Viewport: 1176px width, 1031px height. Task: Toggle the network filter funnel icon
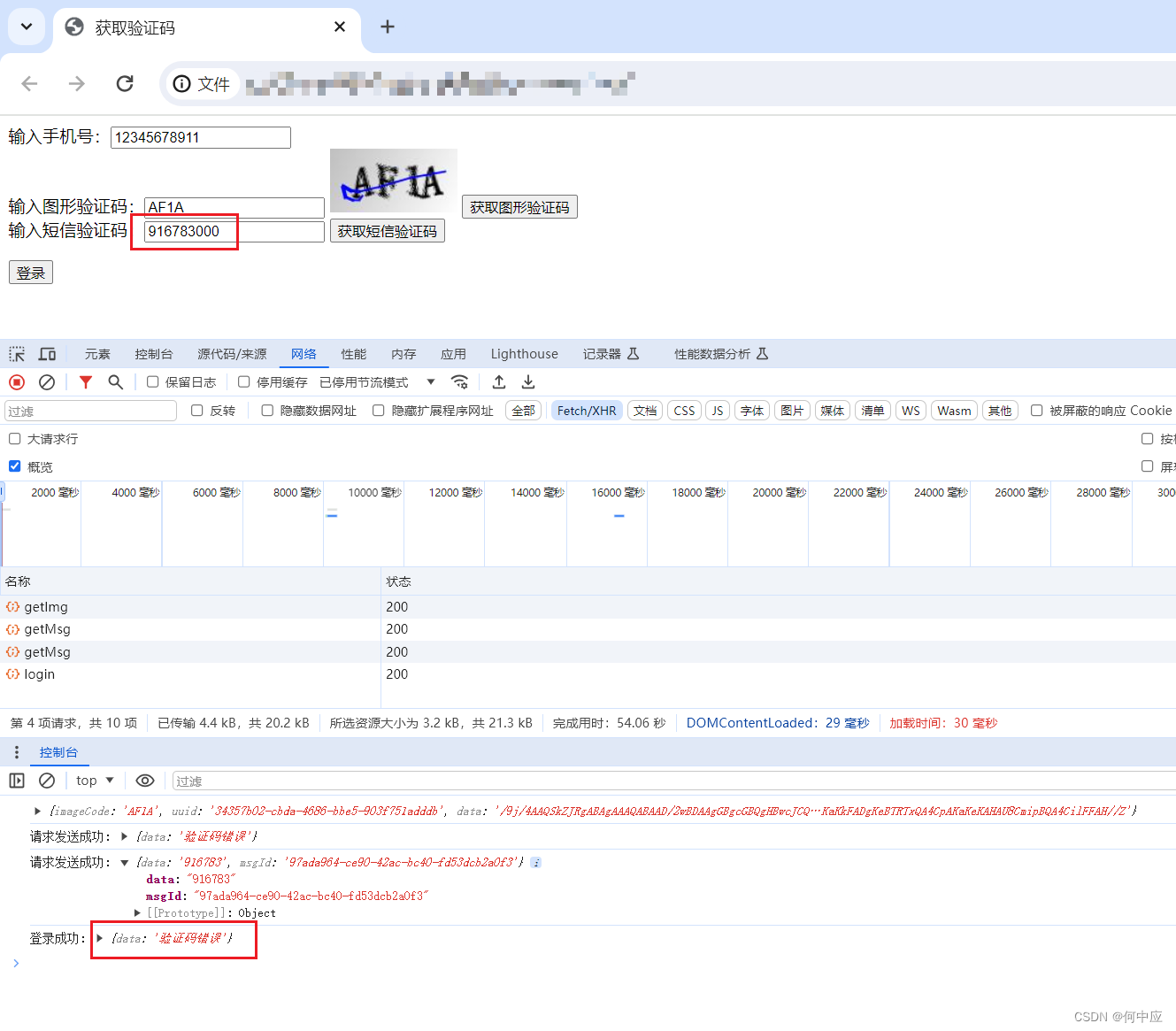[86, 382]
